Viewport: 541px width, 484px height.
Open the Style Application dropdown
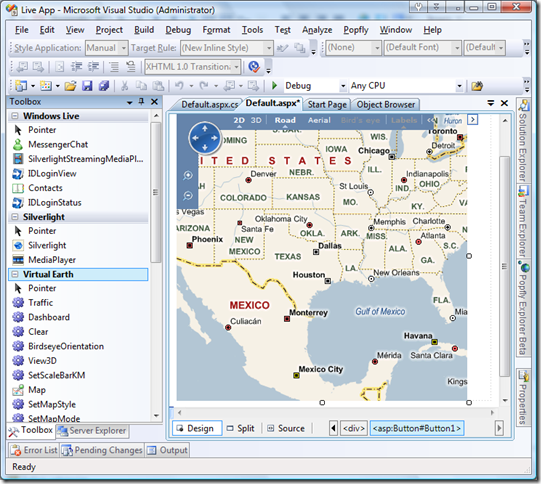tap(123, 48)
